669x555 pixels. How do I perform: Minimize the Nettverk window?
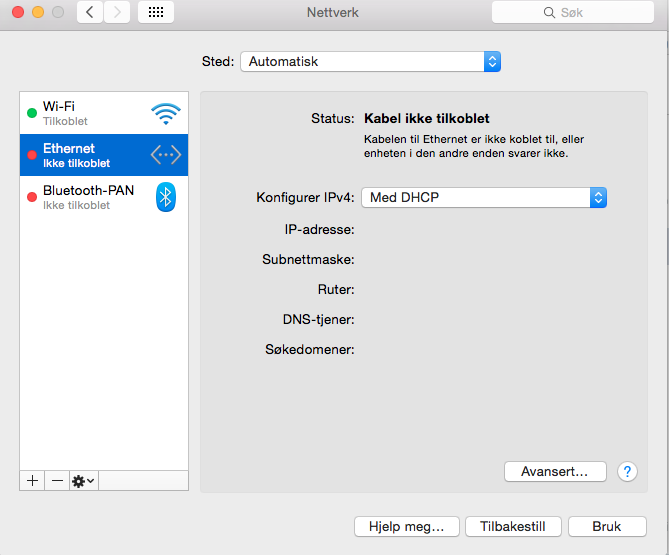(x=38, y=12)
